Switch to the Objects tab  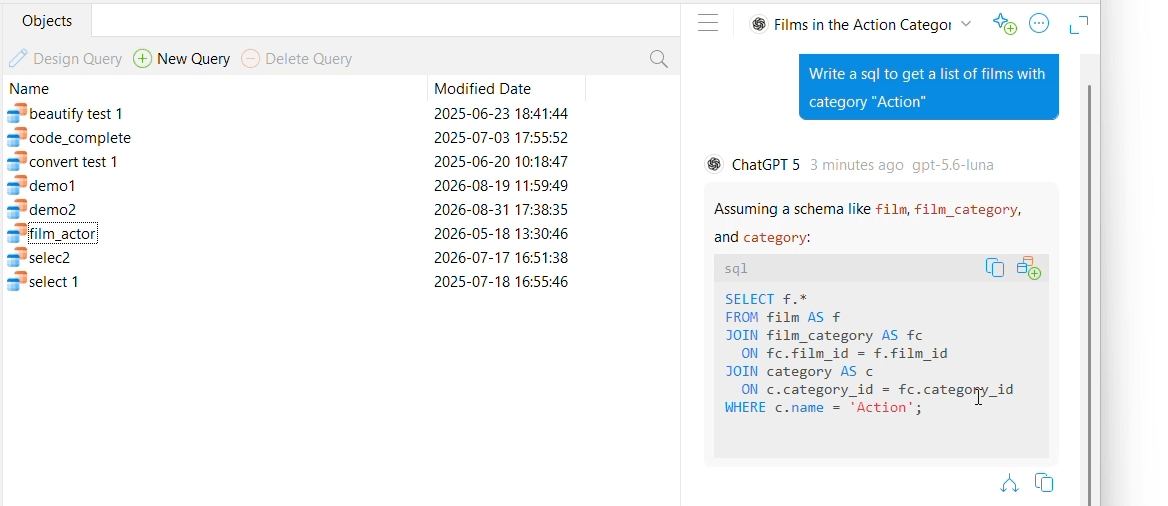[47, 21]
